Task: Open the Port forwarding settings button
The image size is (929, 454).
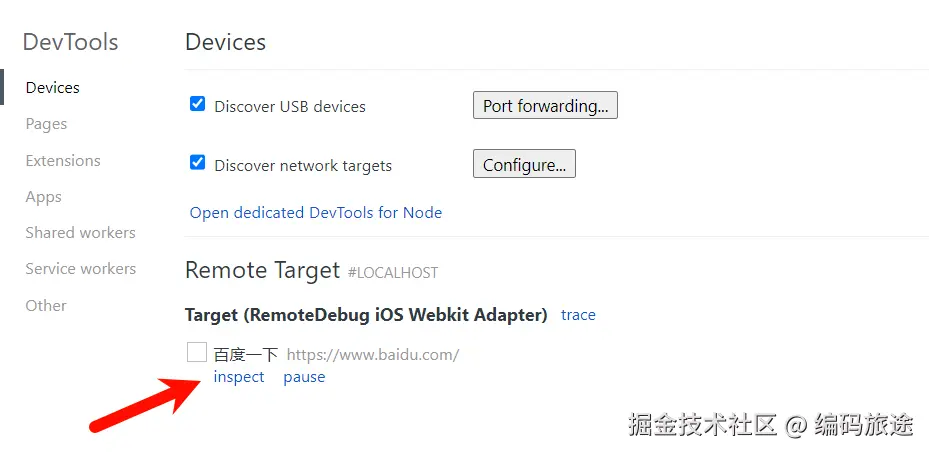Action: (x=545, y=106)
